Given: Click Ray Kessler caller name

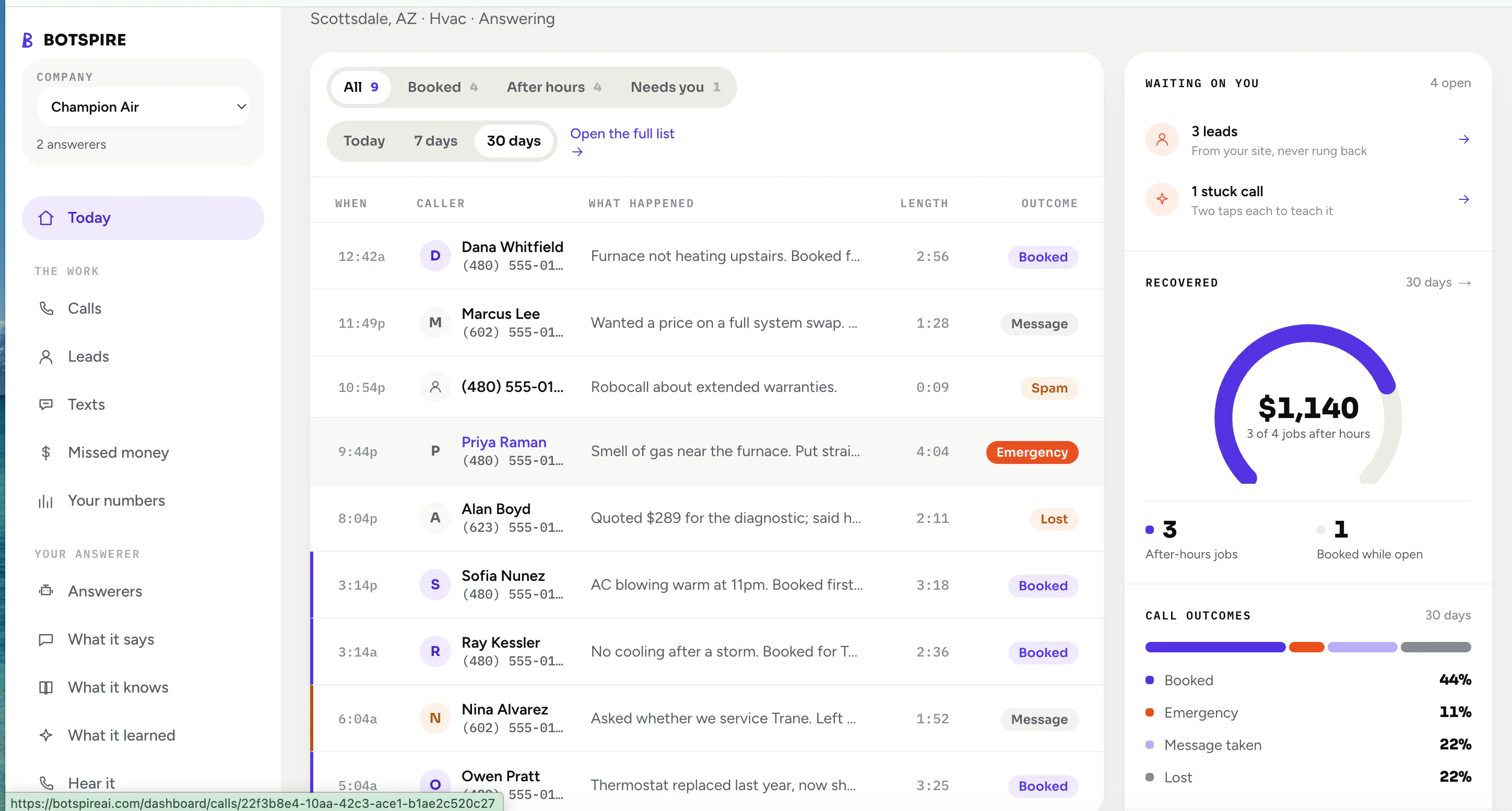Looking at the screenshot, I should coord(501,642).
